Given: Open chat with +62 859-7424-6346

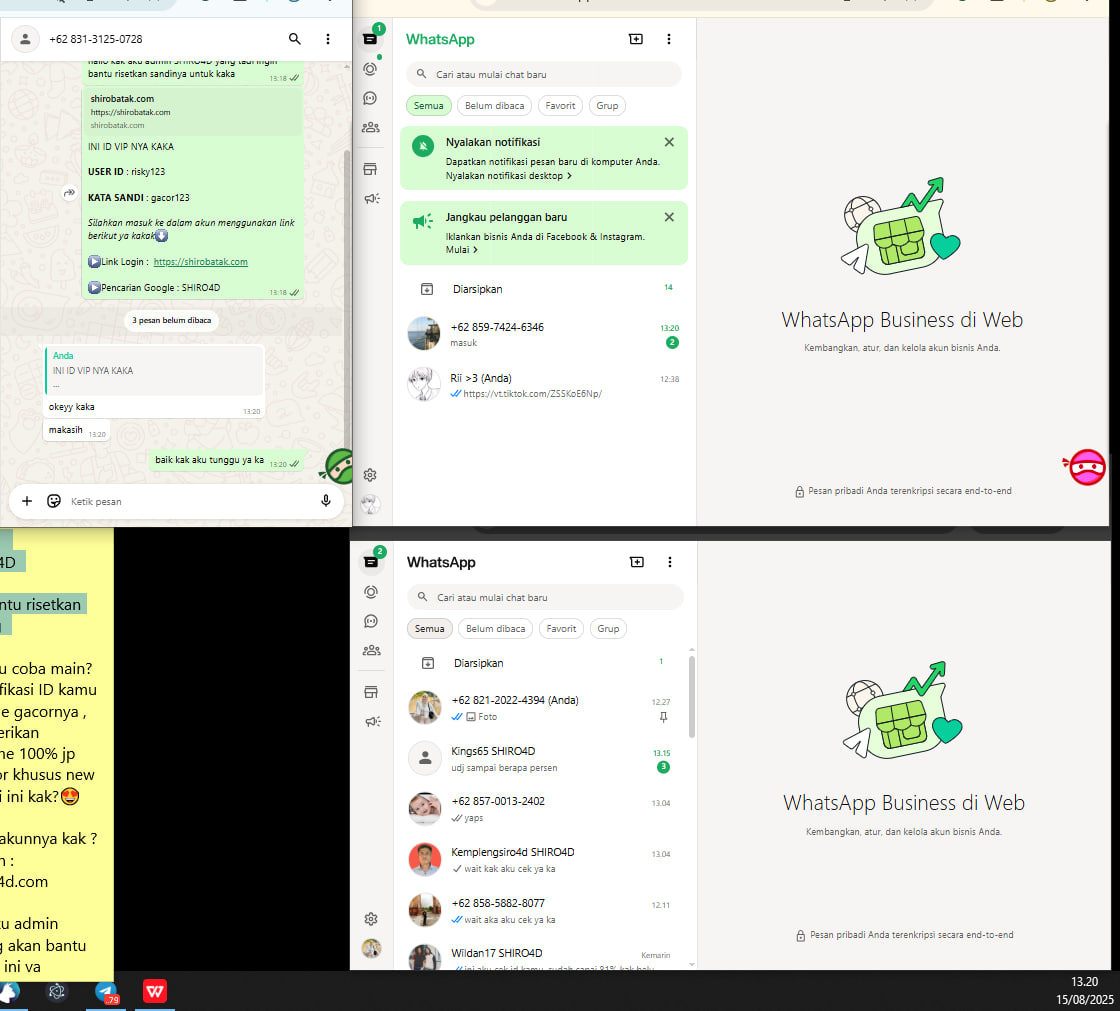Looking at the screenshot, I should coord(544,334).
